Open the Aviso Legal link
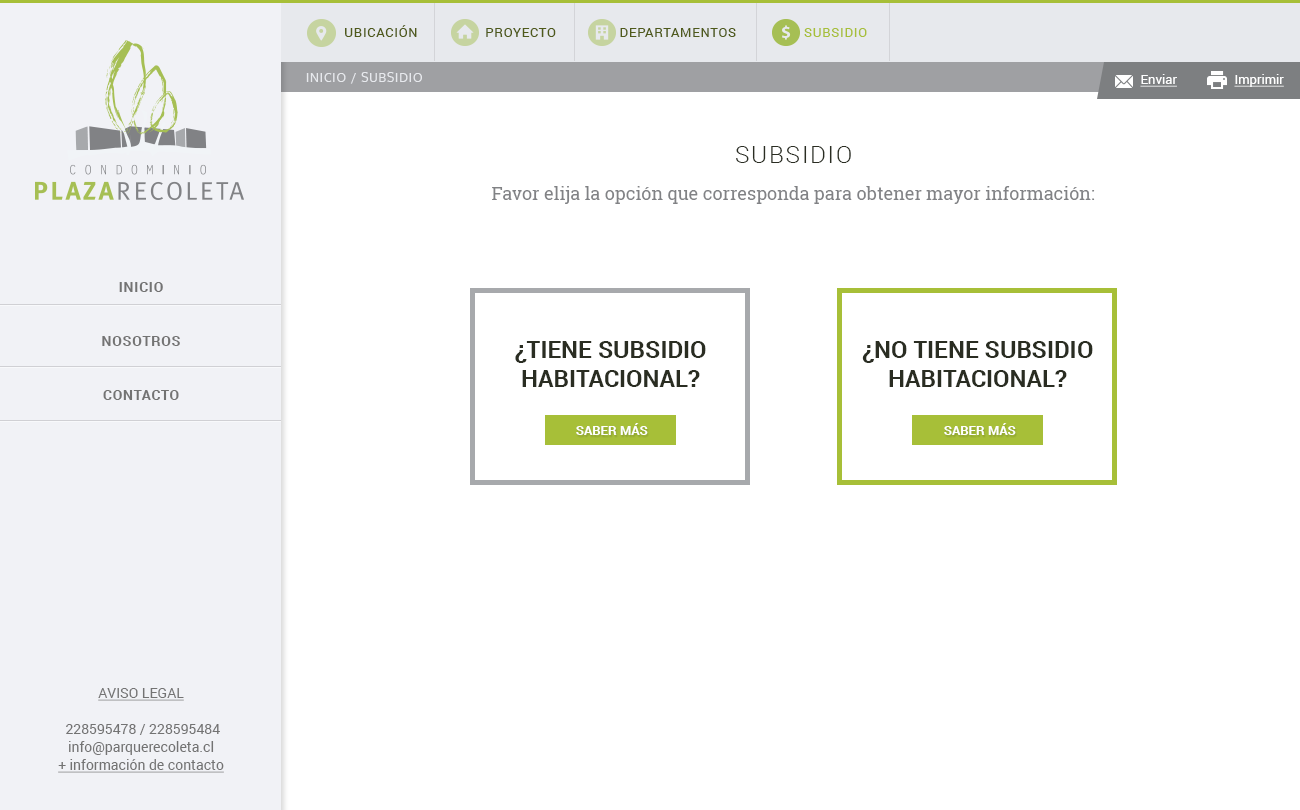1300x810 pixels. (141, 693)
